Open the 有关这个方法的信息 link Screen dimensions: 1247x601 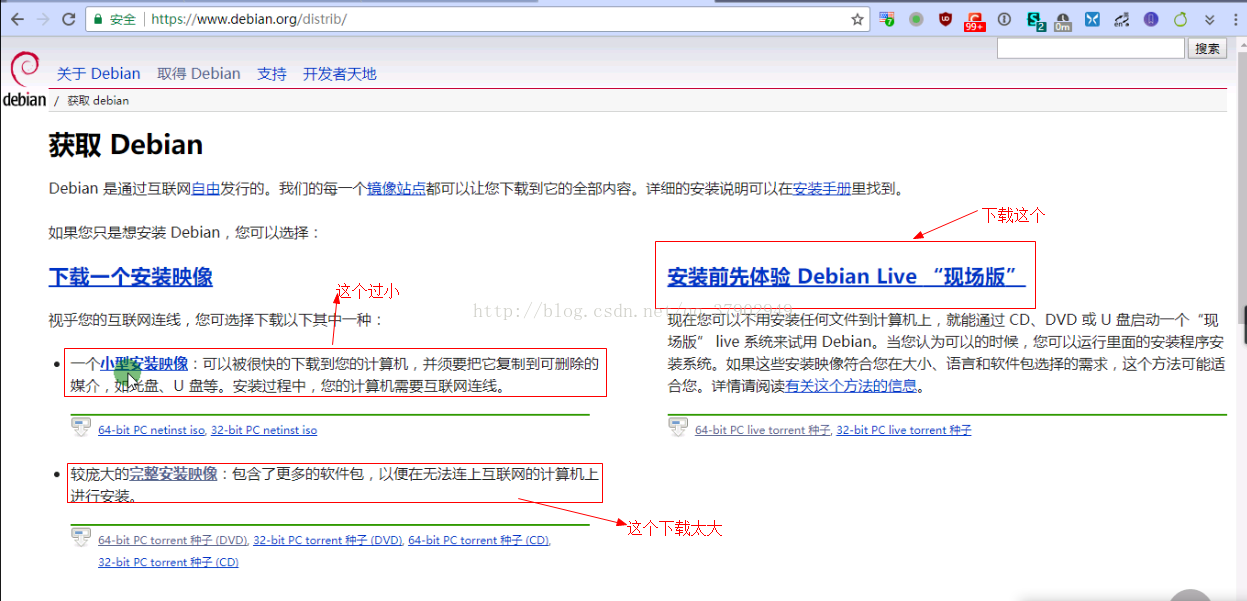[x=851, y=386]
